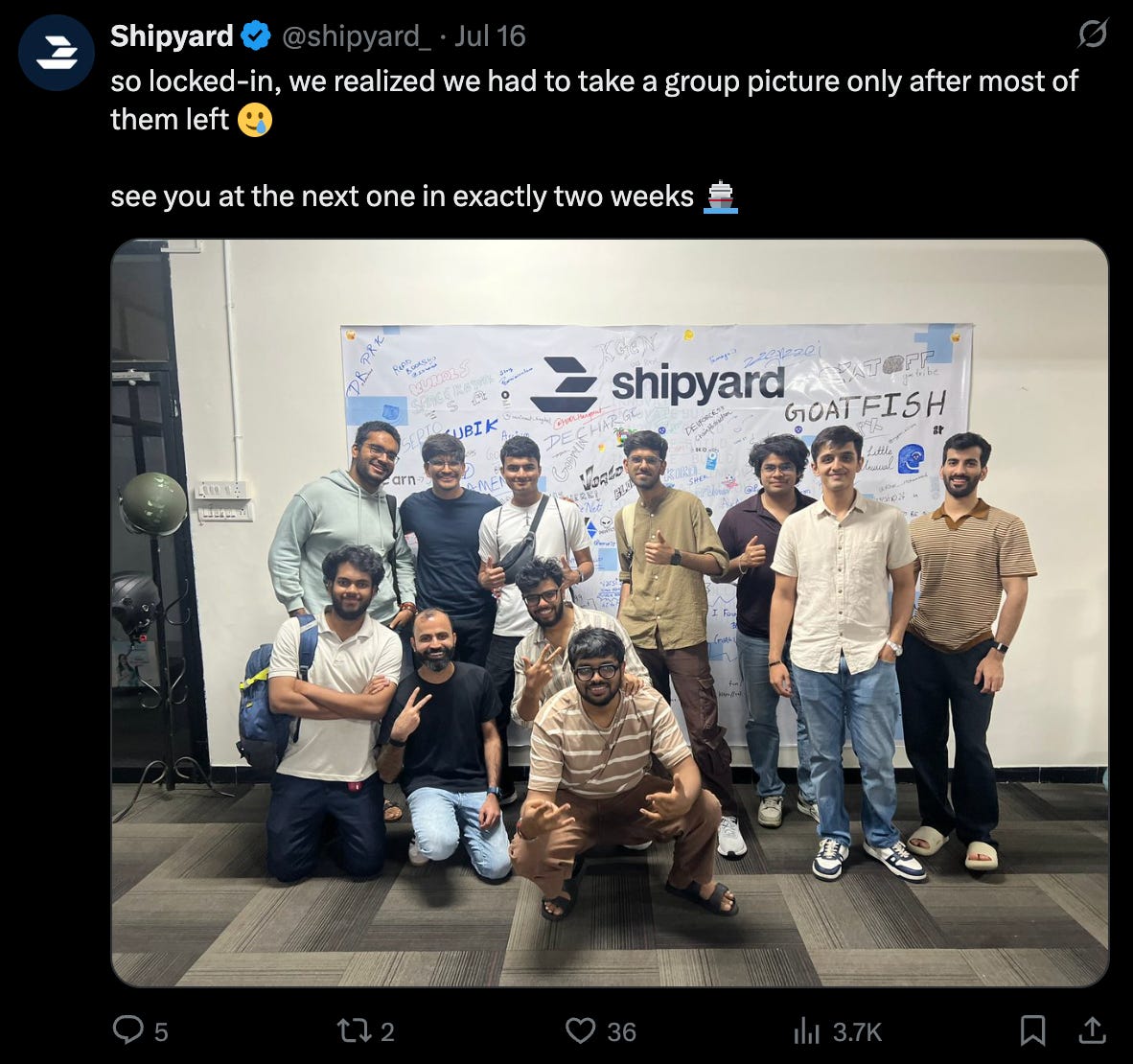
Task: Open the Jul 16 timestamp link
Action: 490,36
